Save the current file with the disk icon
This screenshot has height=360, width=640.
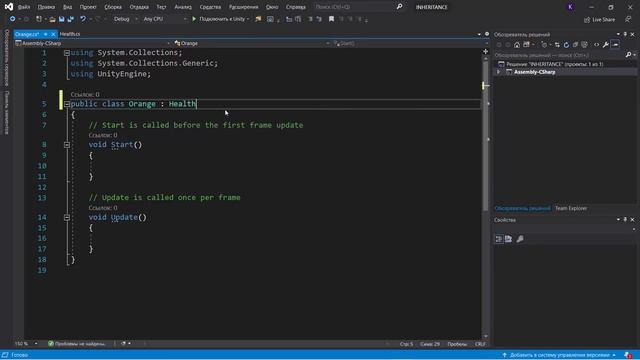point(61,19)
